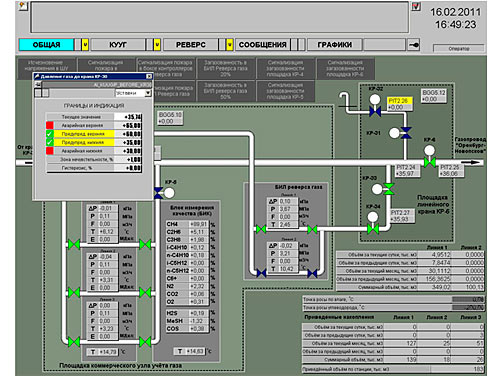Click the upper alarm value field +65.00

(x=128, y=125)
